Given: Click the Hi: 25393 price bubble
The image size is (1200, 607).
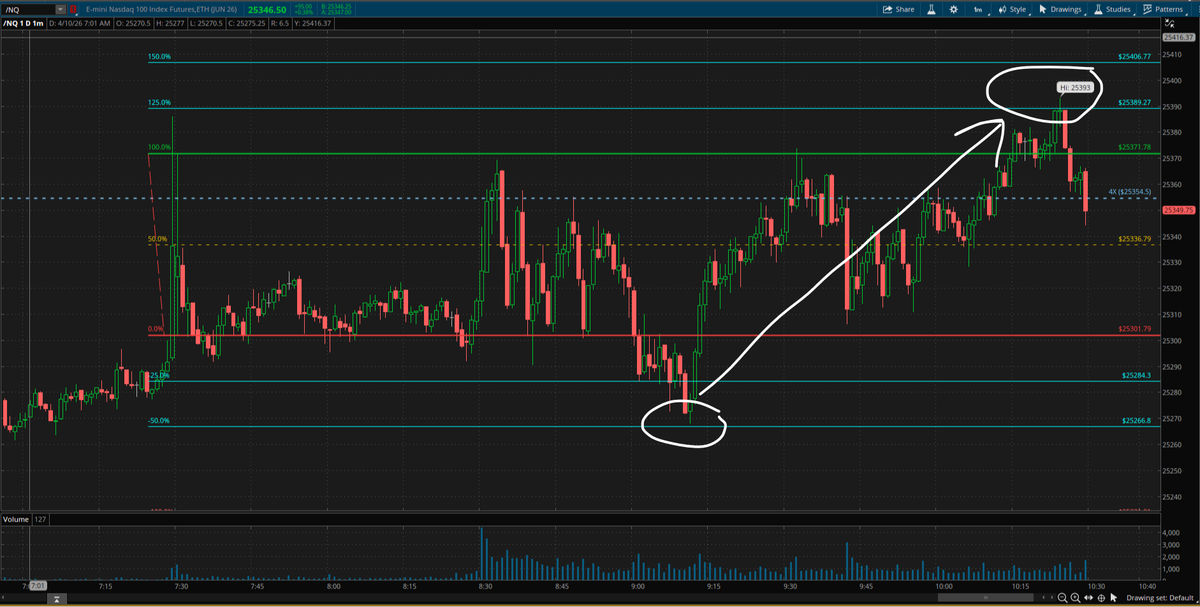Looking at the screenshot, I should coord(1073,88).
